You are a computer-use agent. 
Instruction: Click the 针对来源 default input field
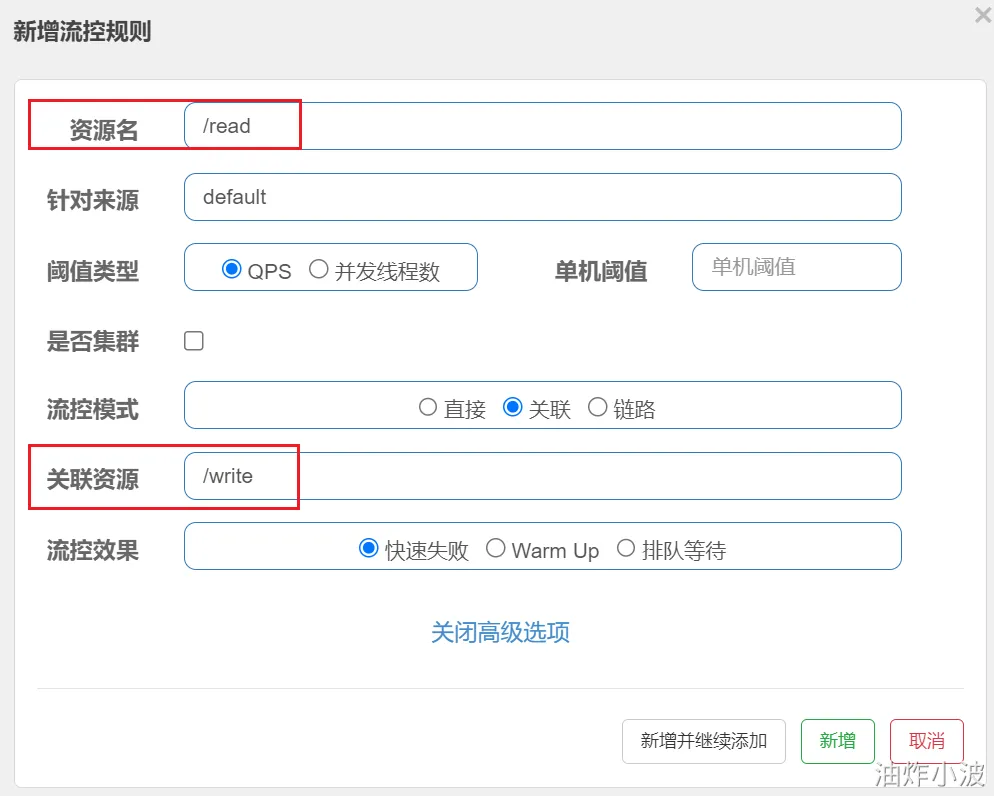(x=542, y=197)
